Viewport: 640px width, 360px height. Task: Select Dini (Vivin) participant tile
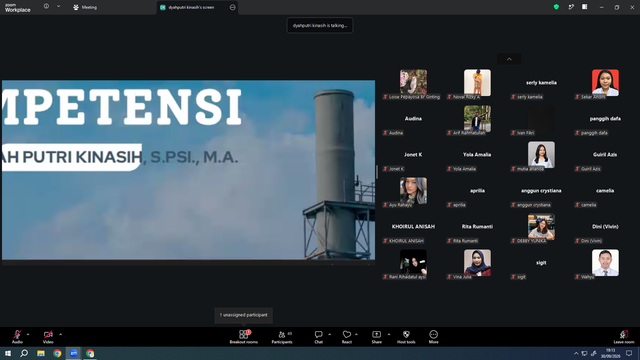pos(605,228)
